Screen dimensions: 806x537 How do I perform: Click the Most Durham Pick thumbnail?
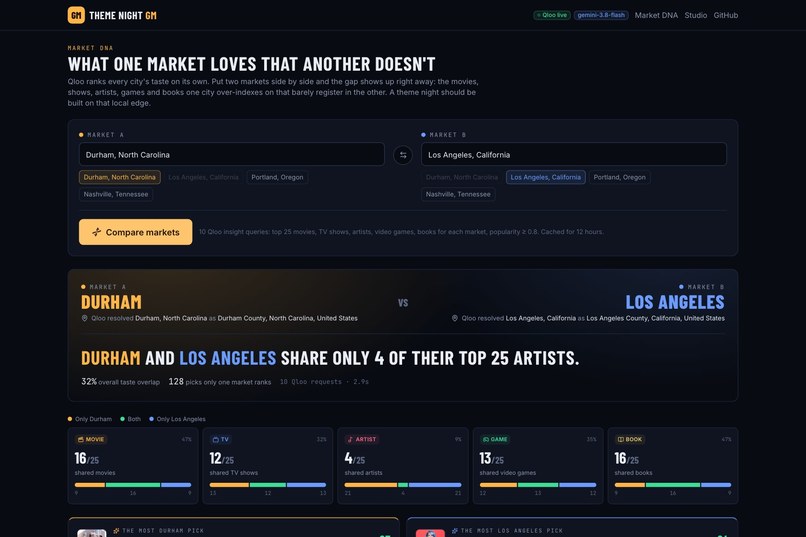[x=91, y=533]
